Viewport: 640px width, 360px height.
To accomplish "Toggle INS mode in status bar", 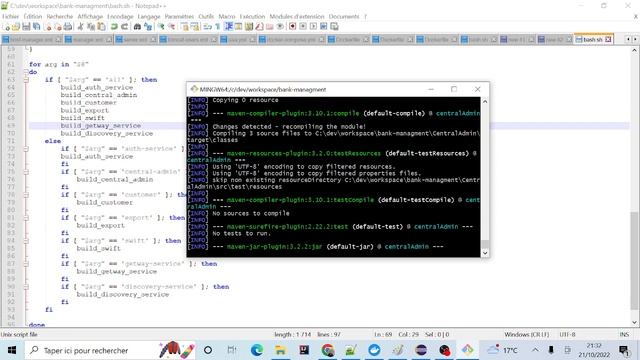I will pyautogui.click(x=624, y=334).
